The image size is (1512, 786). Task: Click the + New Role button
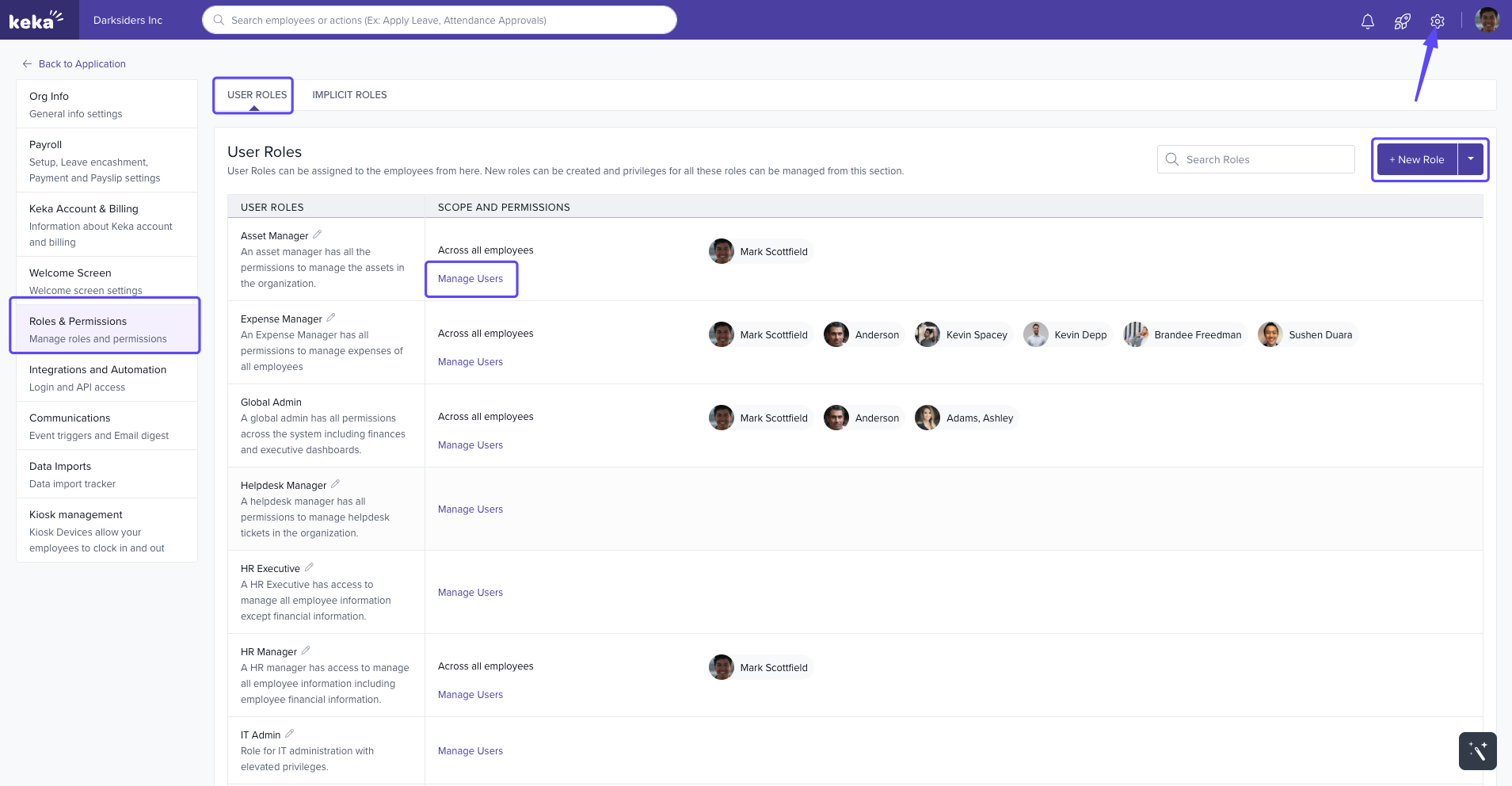[1417, 159]
